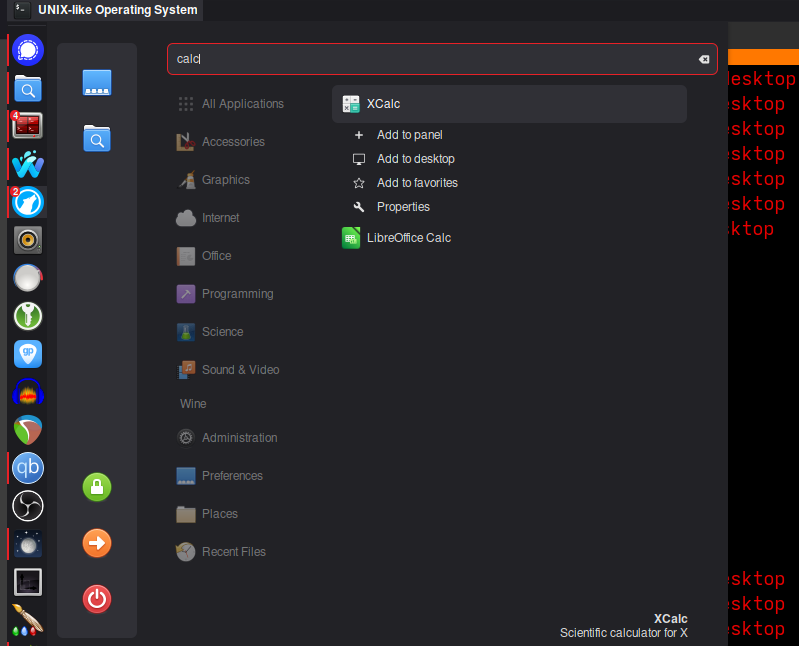Open the dark monitor dock icon
Viewport: 799px width, 646px height.
pyautogui.click(x=28, y=582)
